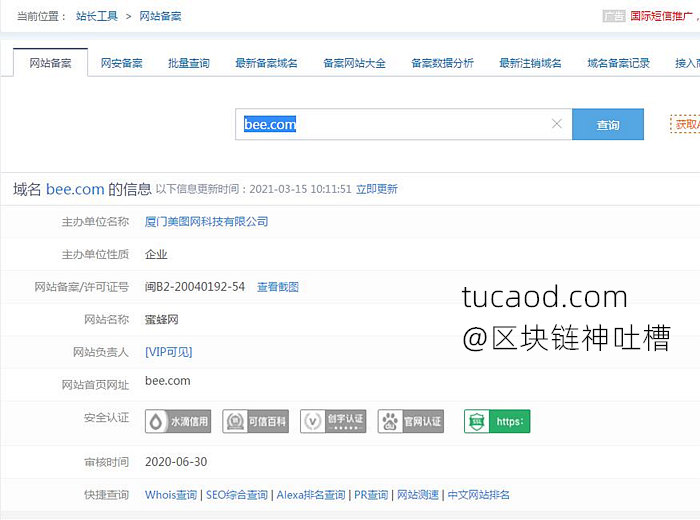Open the PR查询 quick link
The height and width of the screenshot is (520, 700).
point(371,495)
